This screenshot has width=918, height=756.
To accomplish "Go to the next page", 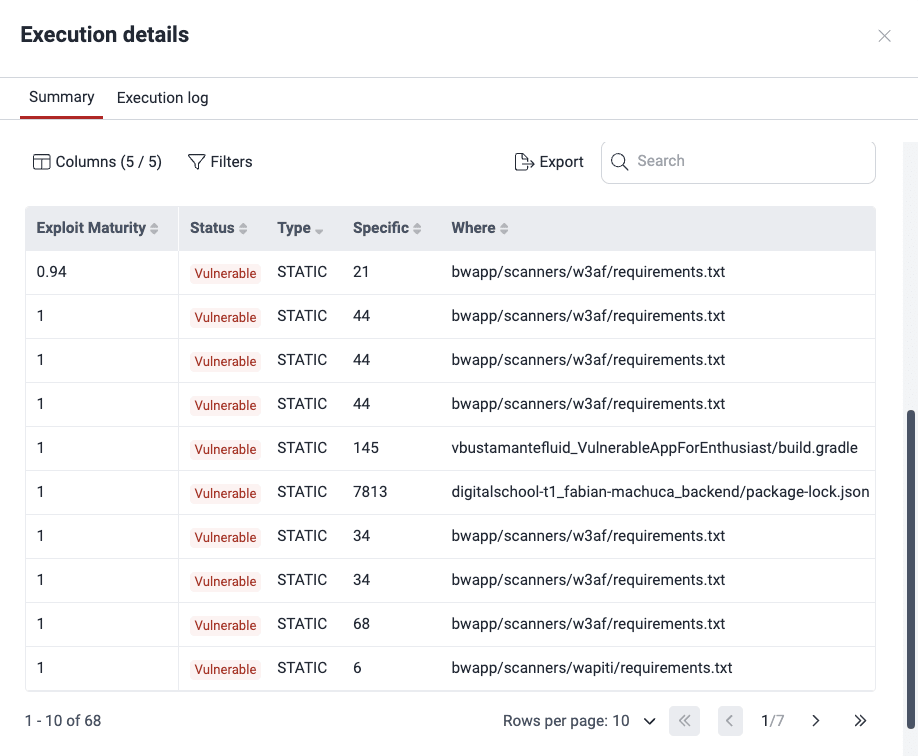I will [816, 720].
